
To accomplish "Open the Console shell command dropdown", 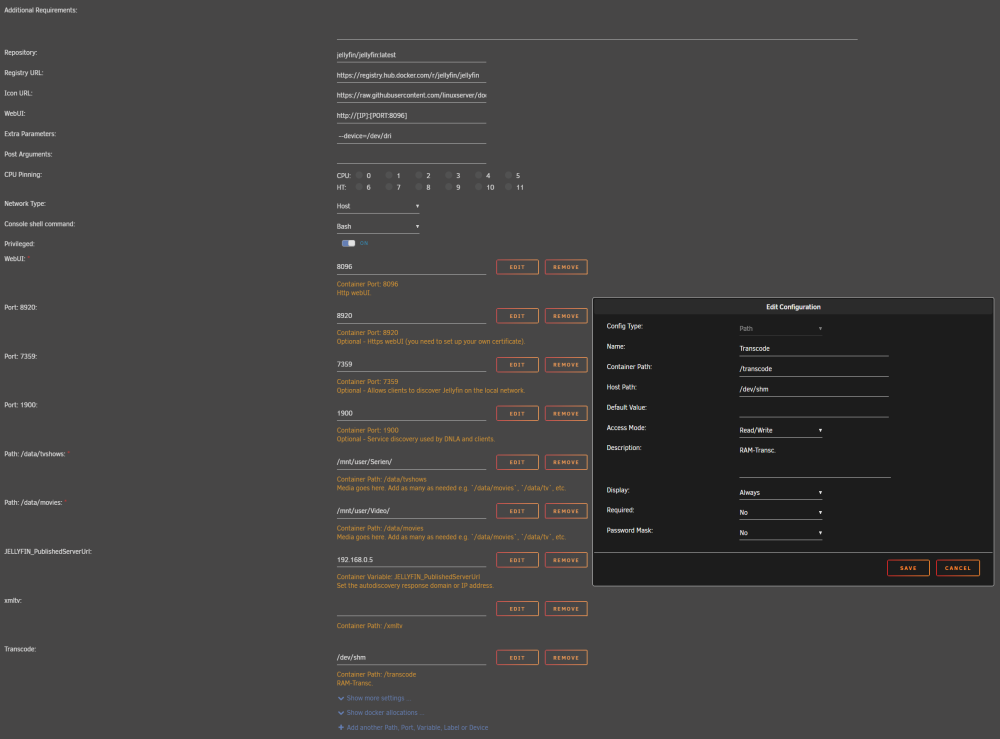I will [378, 226].
